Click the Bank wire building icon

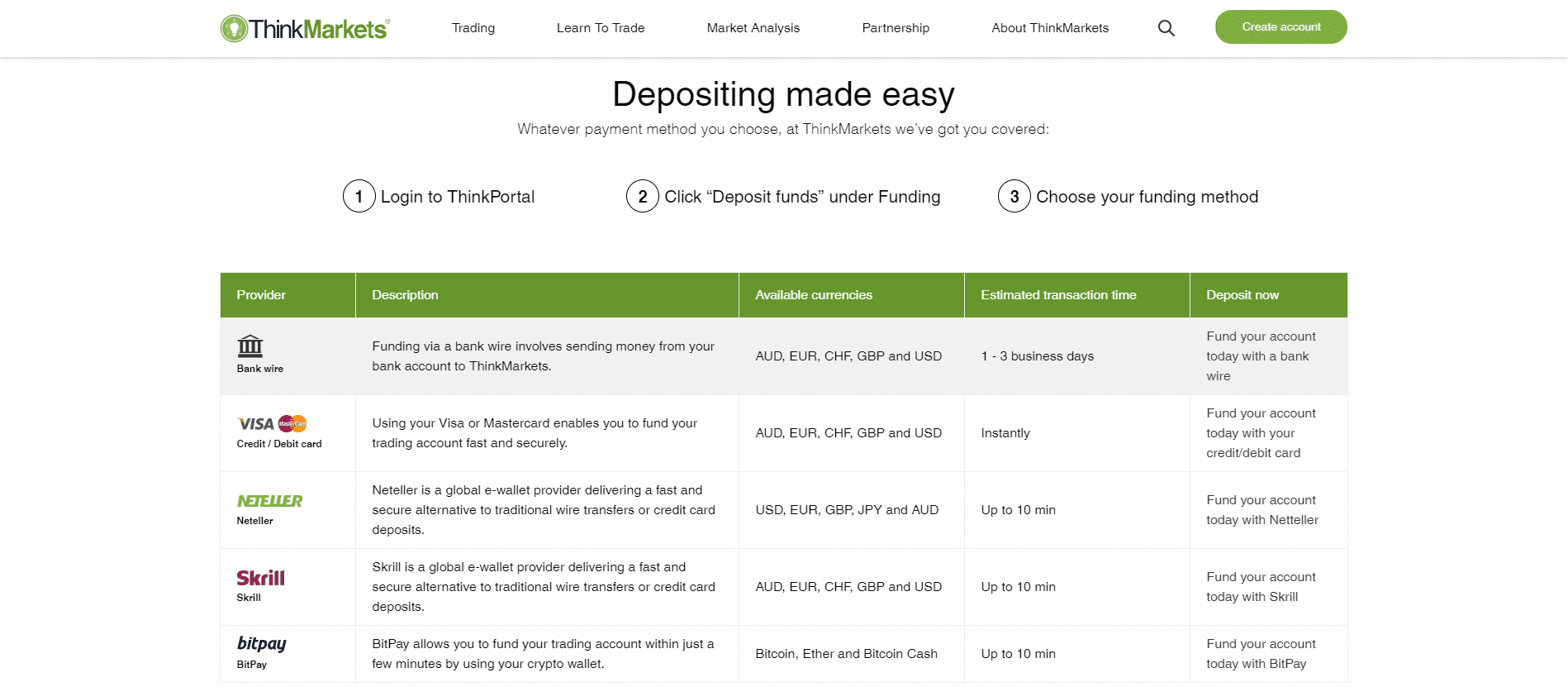(250, 346)
